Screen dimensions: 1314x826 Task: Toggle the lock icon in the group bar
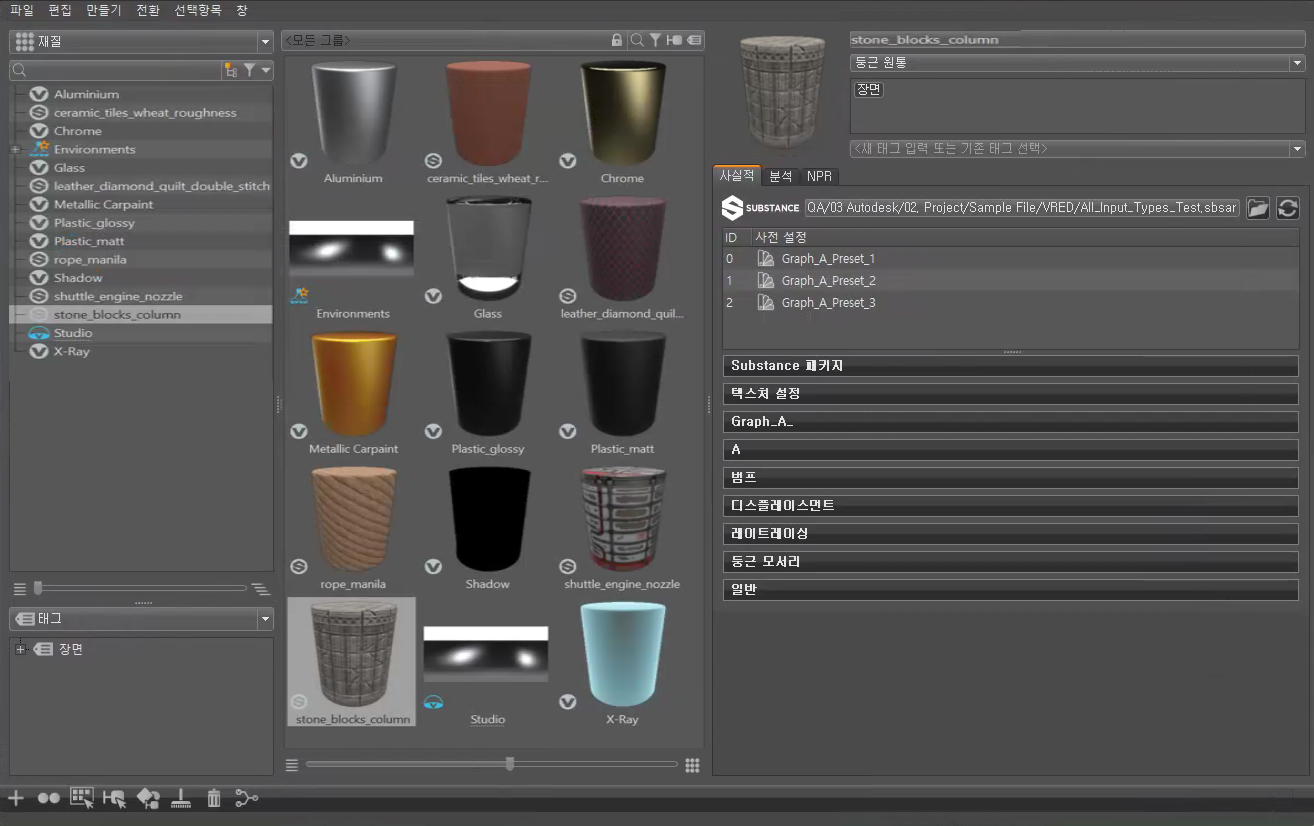(x=617, y=40)
